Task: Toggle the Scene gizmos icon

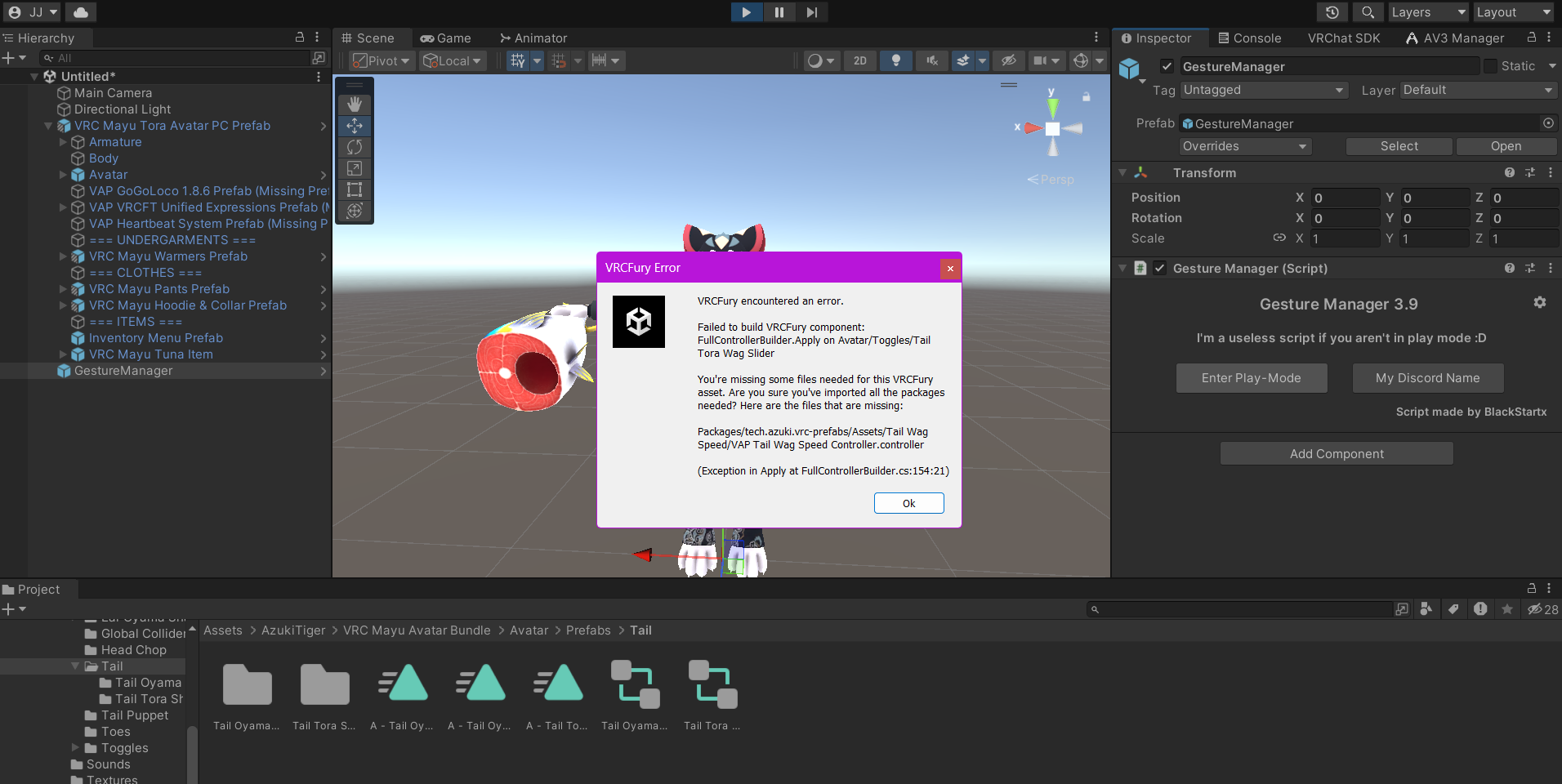Action: [x=1081, y=60]
